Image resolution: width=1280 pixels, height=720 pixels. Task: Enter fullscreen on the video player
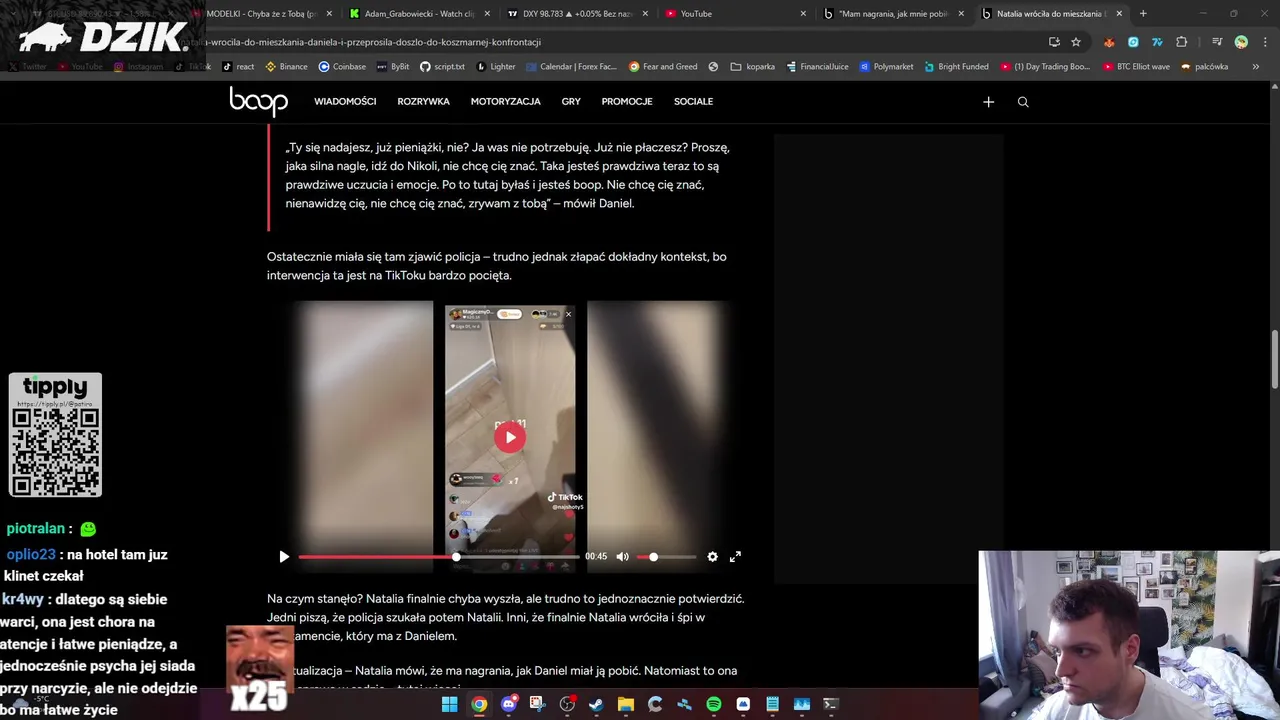(735, 557)
